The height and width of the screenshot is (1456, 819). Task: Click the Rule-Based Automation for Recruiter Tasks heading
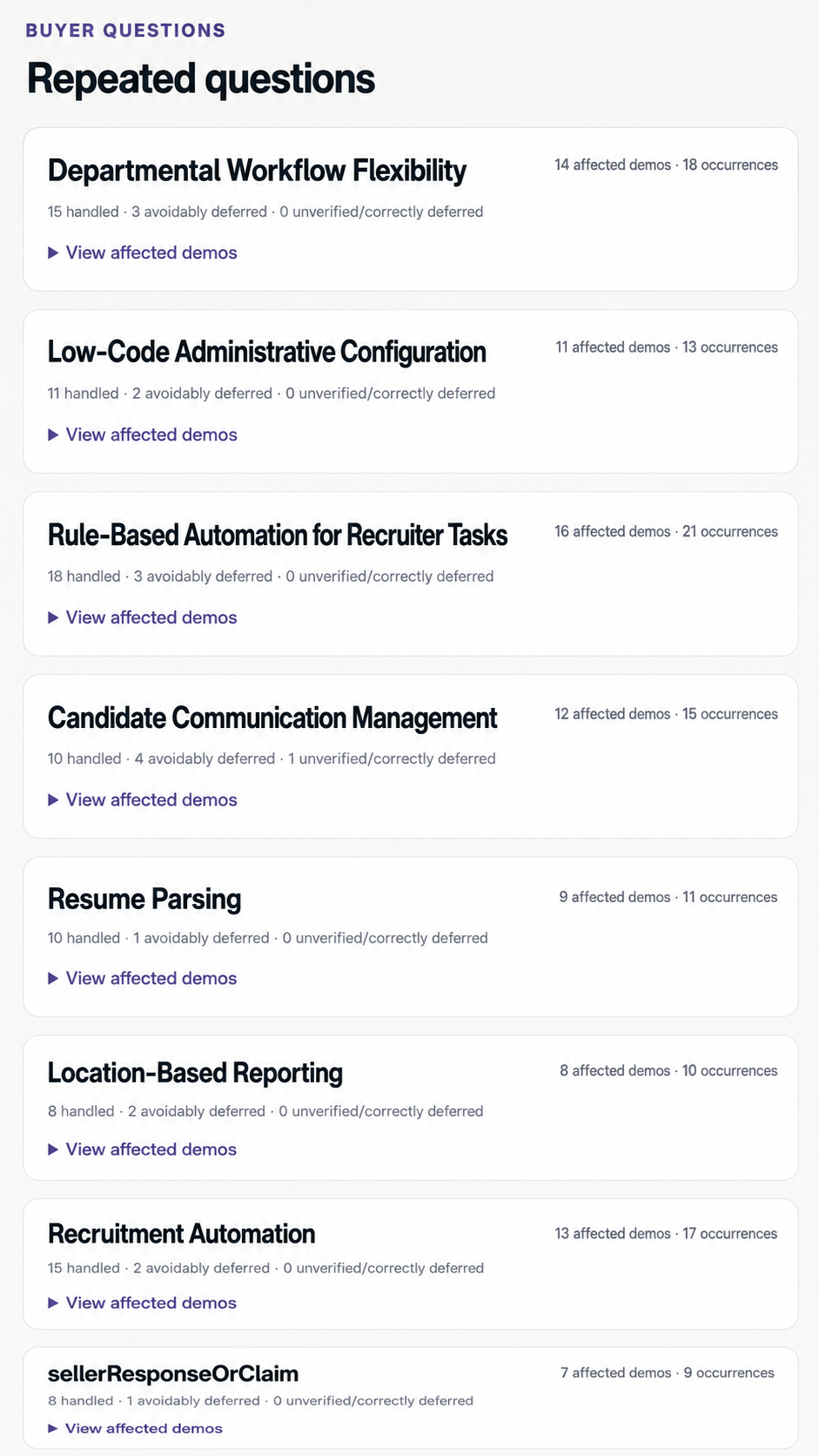(278, 535)
